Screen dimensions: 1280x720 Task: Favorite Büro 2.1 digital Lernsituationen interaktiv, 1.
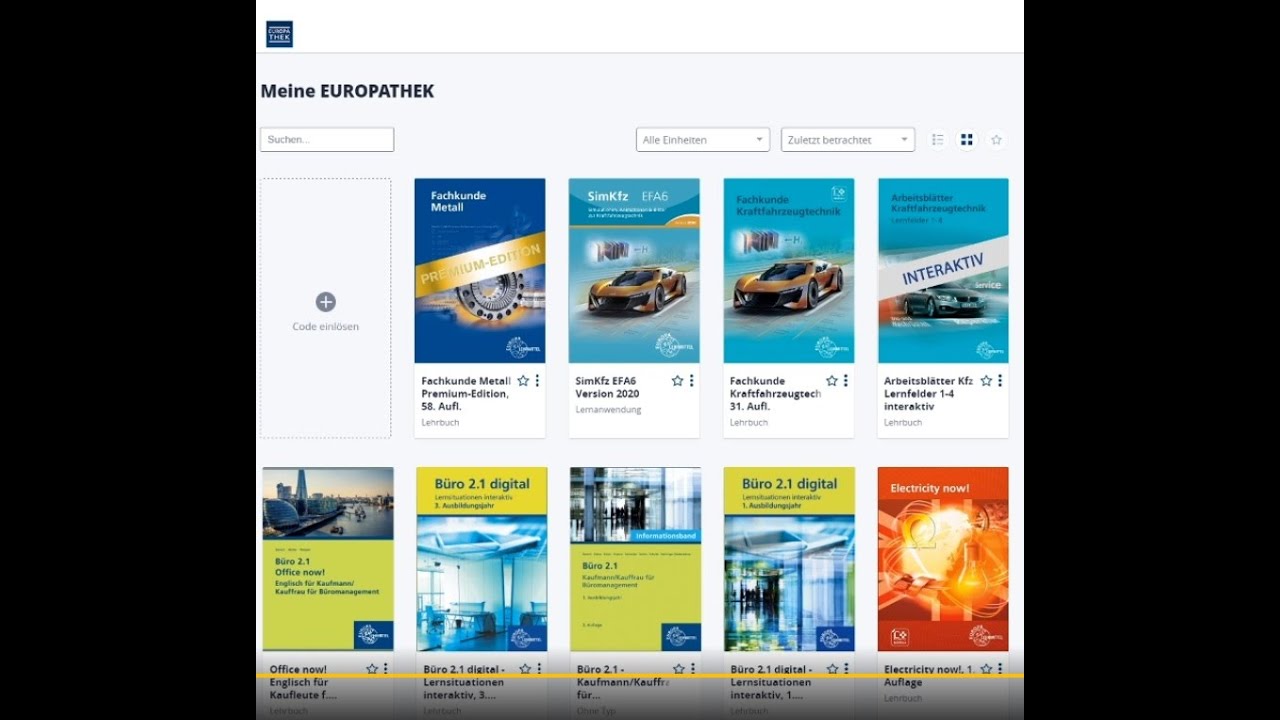pos(833,669)
